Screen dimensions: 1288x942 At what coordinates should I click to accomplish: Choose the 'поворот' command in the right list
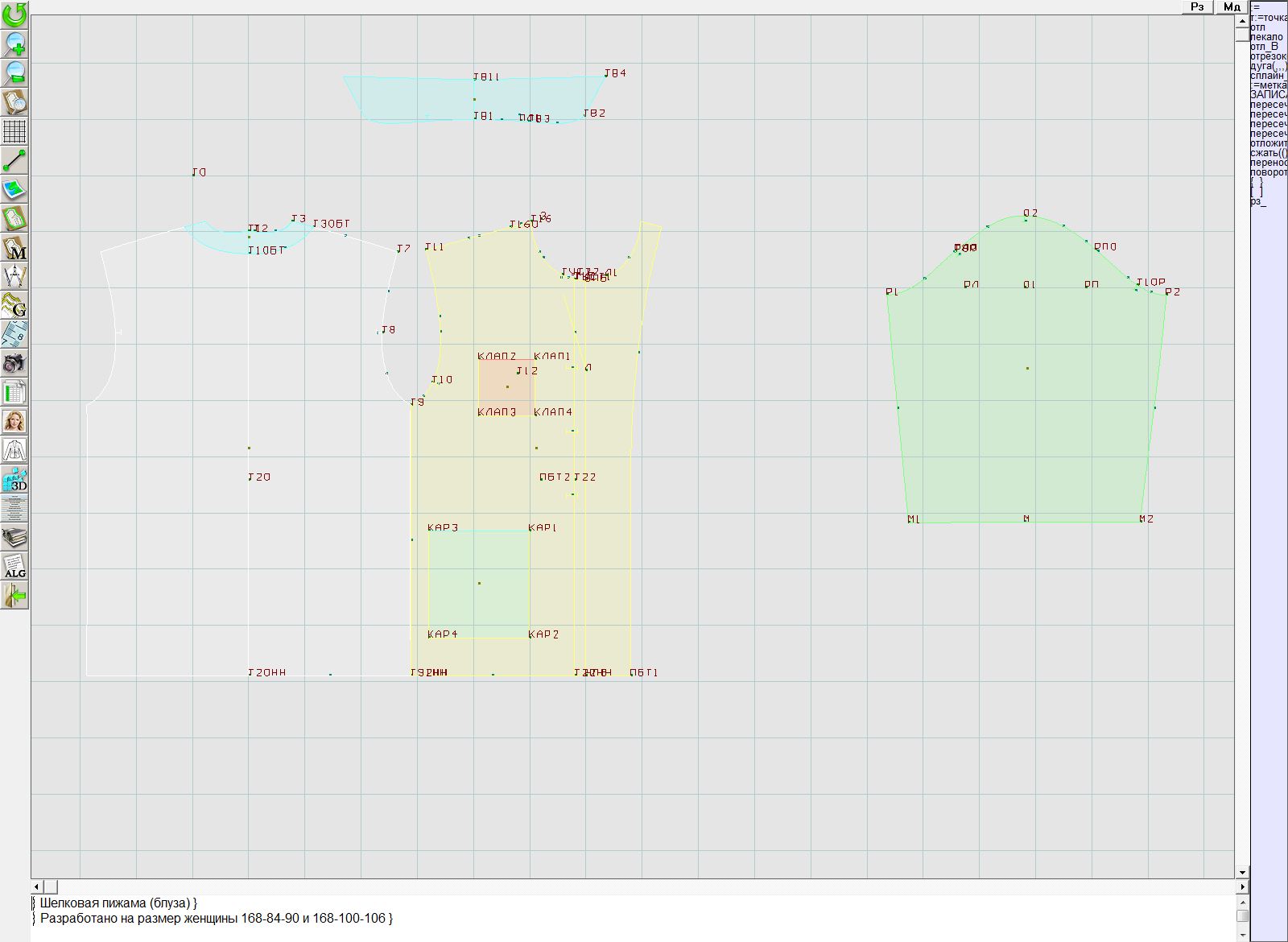[x=1268, y=172]
